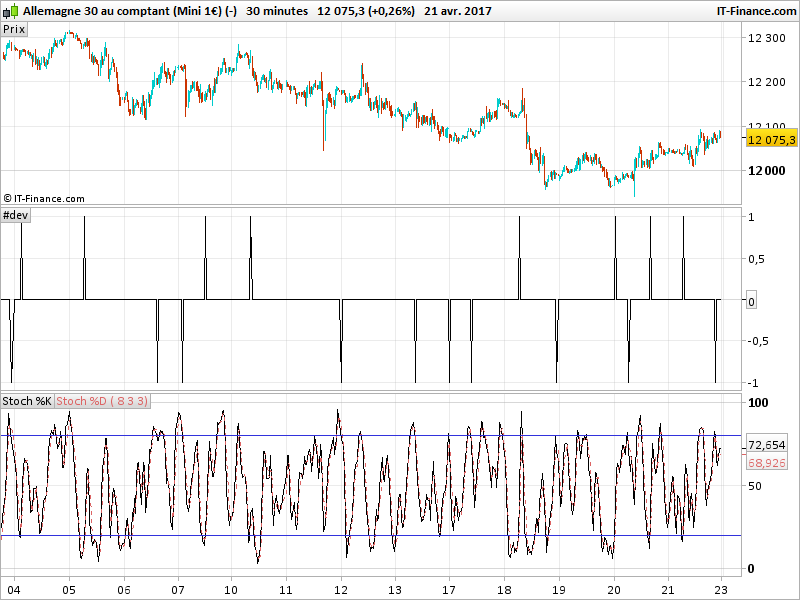Image resolution: width=800 pixels, height=600 pixels.
Task: Click the 12 300 price axis label
Action: pos(766,38)
